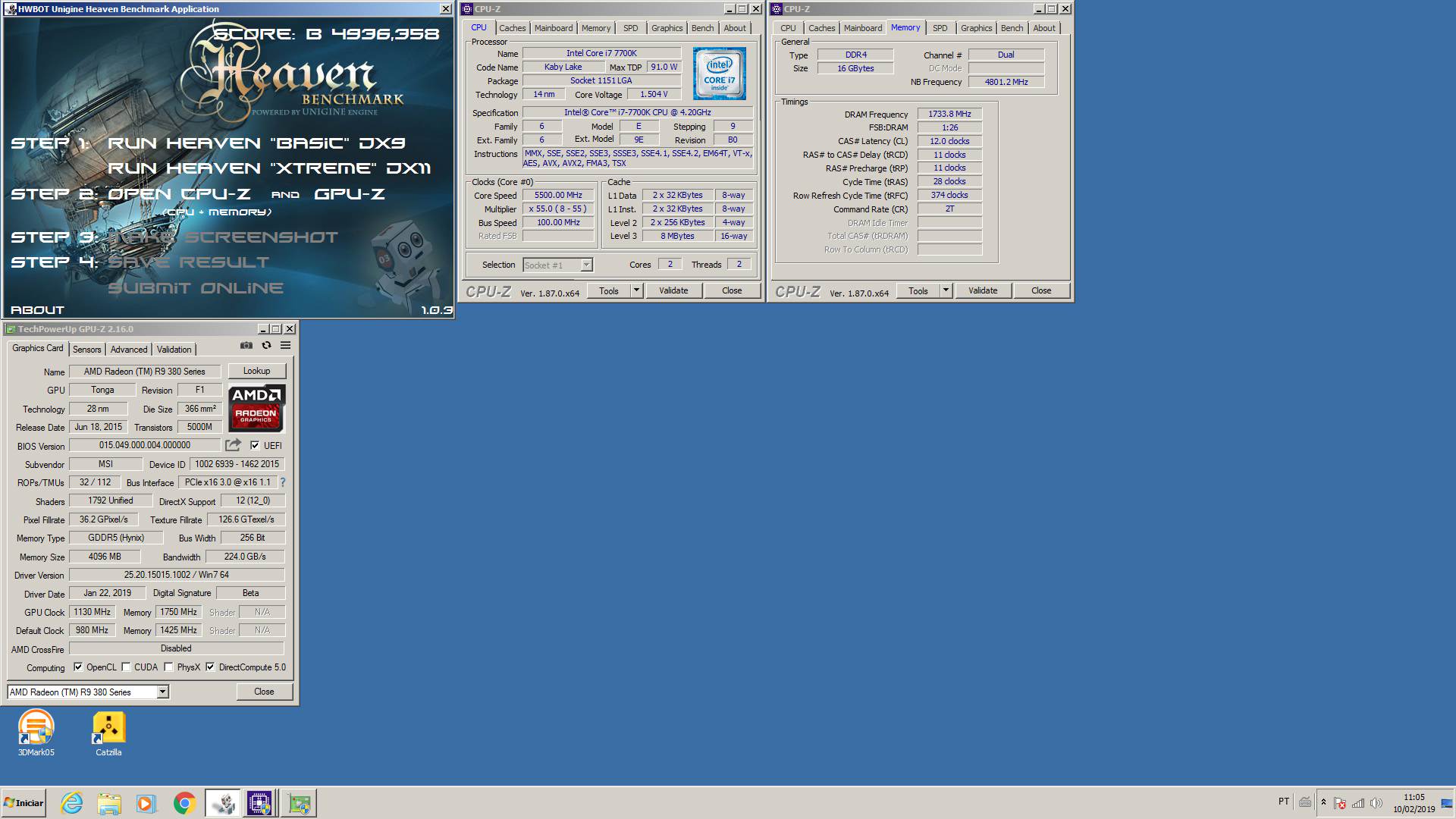Click the GPU-Z refresh icon
The height and width of the screenshot is (819, 1456).
coord(266,345)
